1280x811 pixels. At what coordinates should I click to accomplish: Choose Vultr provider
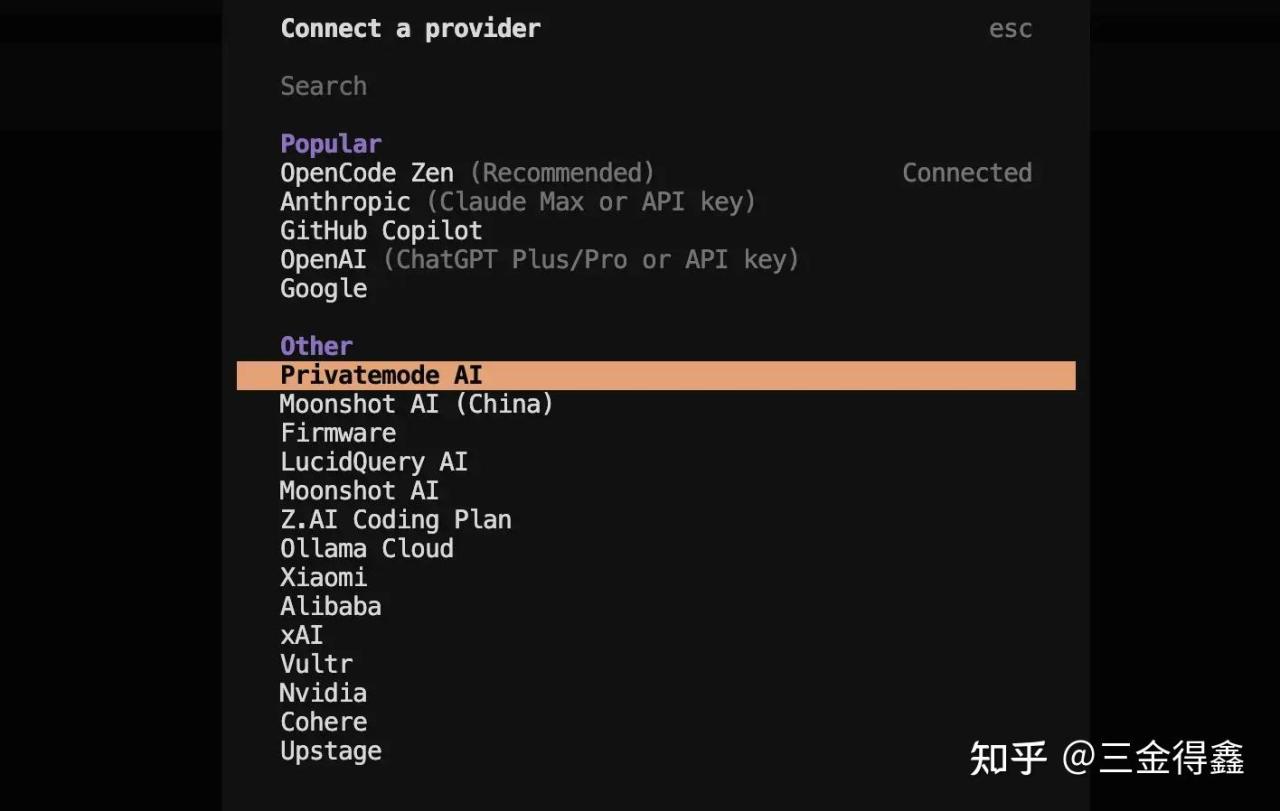[x=316, y=665]
